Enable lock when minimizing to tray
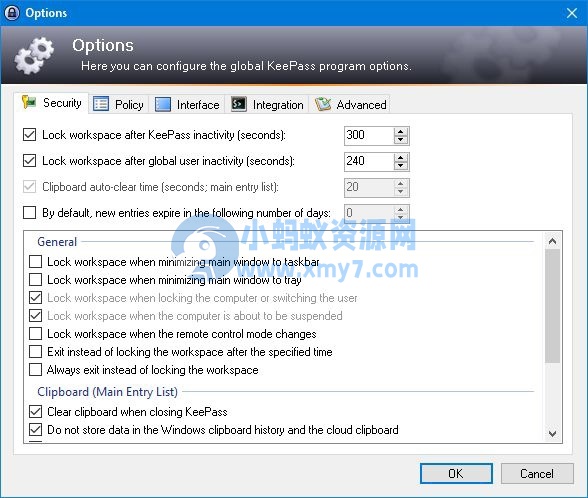The width and height of the screenshot is (588, 498). [36, 279]
